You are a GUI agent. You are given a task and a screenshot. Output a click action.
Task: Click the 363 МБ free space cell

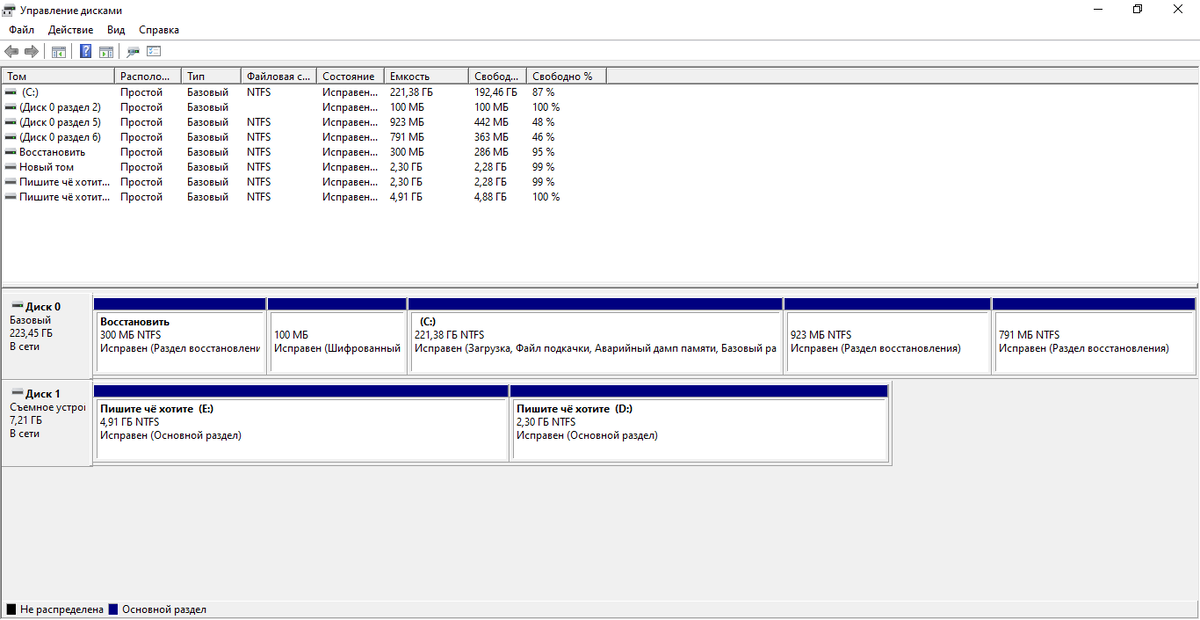click(x=490, y=137)
